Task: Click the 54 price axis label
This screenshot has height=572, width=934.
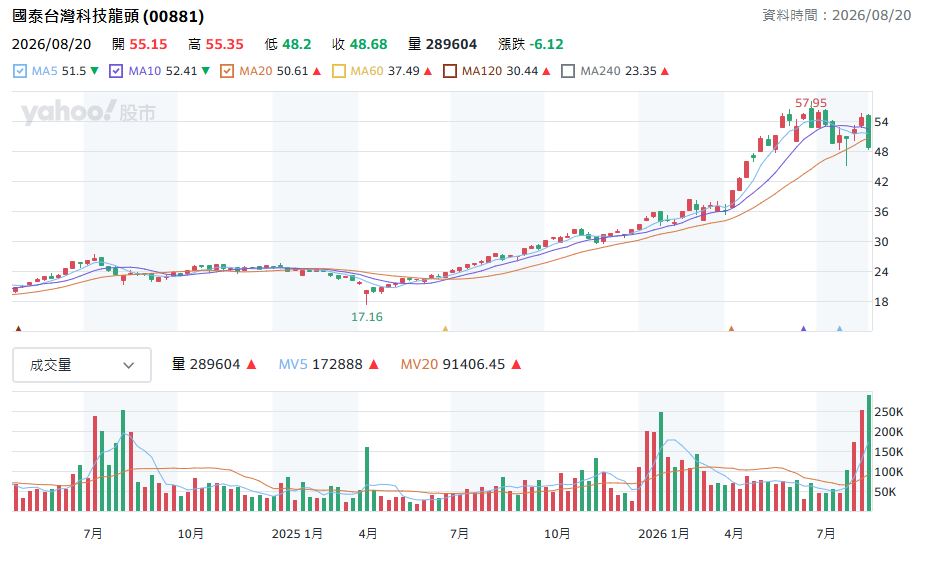Action: pyautogui.click(x=882, y=122)
